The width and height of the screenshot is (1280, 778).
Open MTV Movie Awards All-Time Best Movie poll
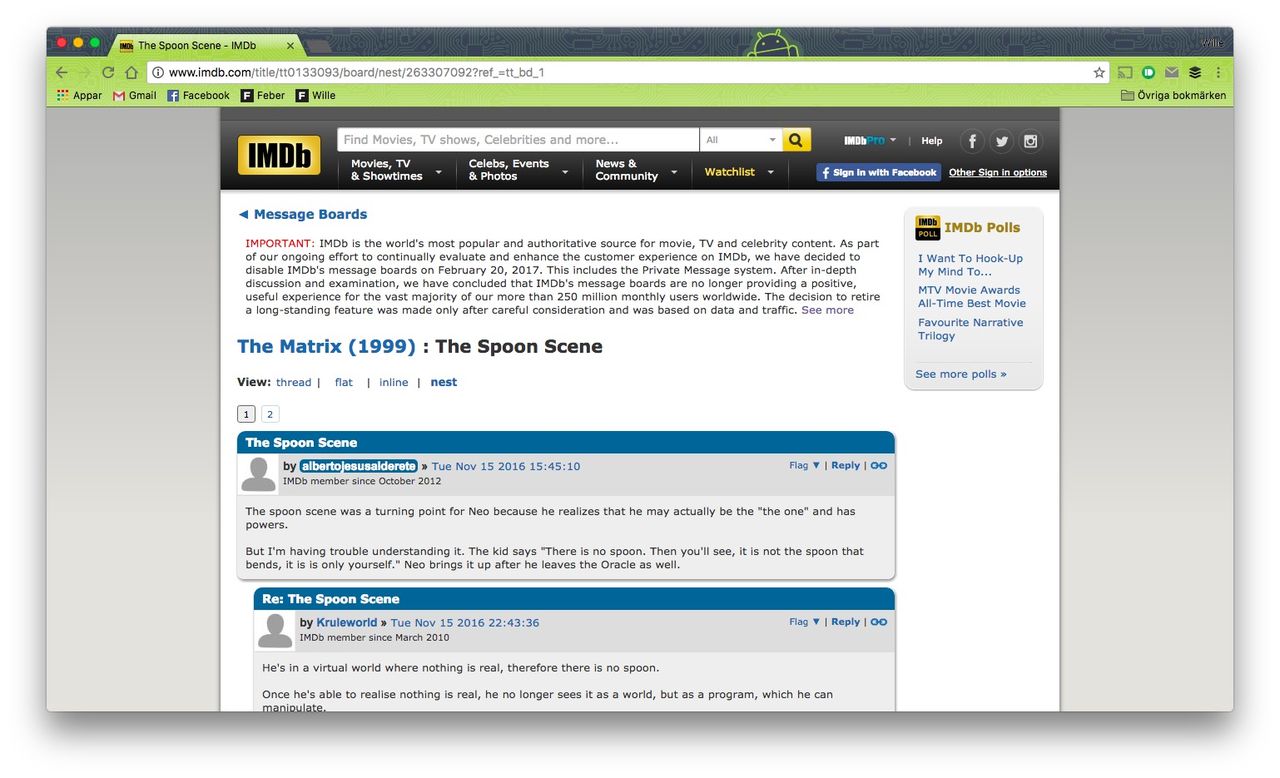click(972, 297)
